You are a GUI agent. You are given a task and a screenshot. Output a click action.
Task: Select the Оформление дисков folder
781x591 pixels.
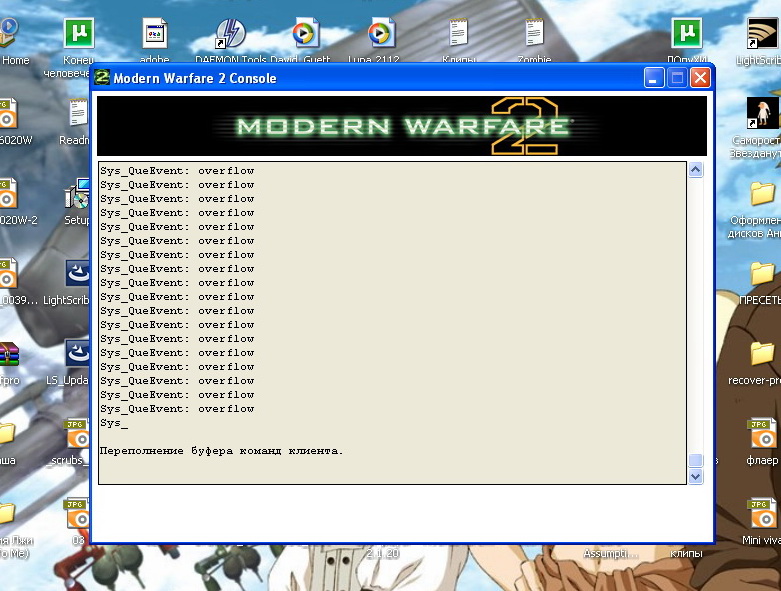[x=763, y=194]
